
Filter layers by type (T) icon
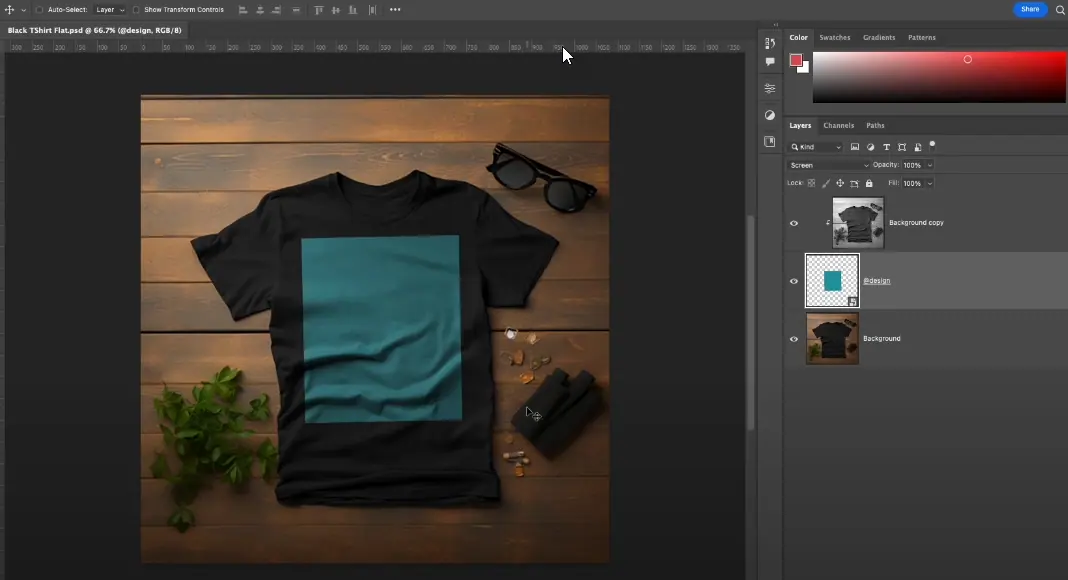[x=886, y=147]
